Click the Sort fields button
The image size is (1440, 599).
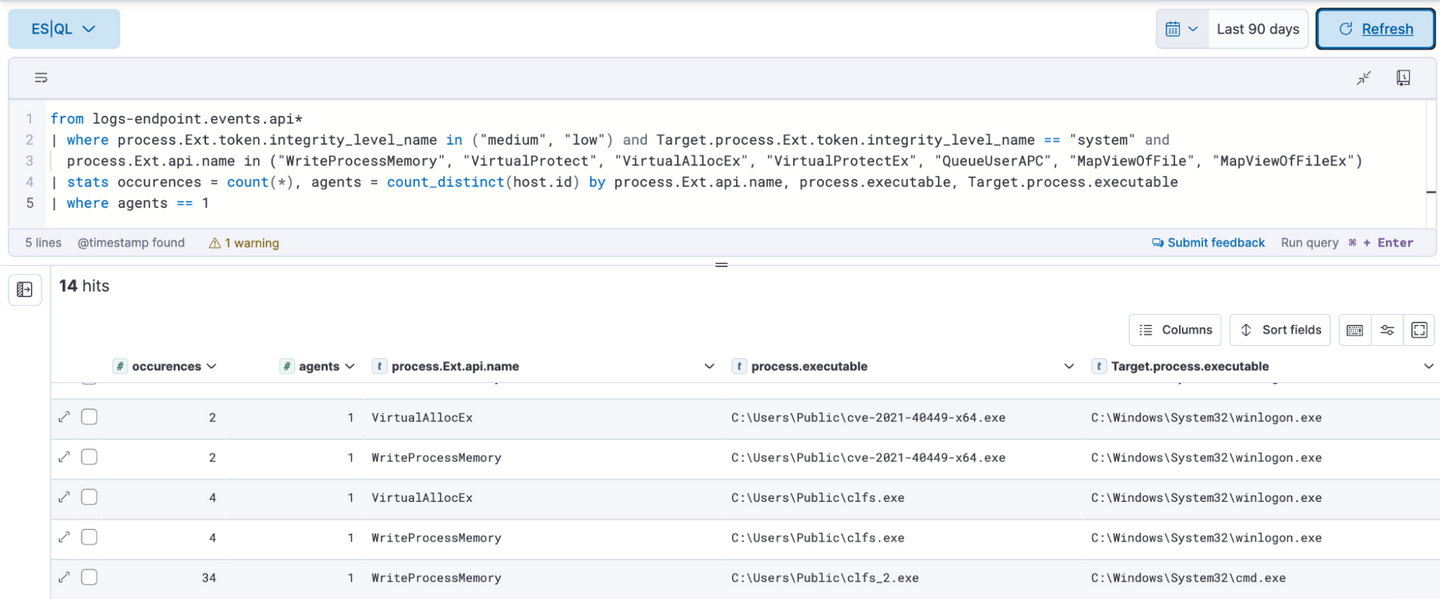coord(1281,330)
